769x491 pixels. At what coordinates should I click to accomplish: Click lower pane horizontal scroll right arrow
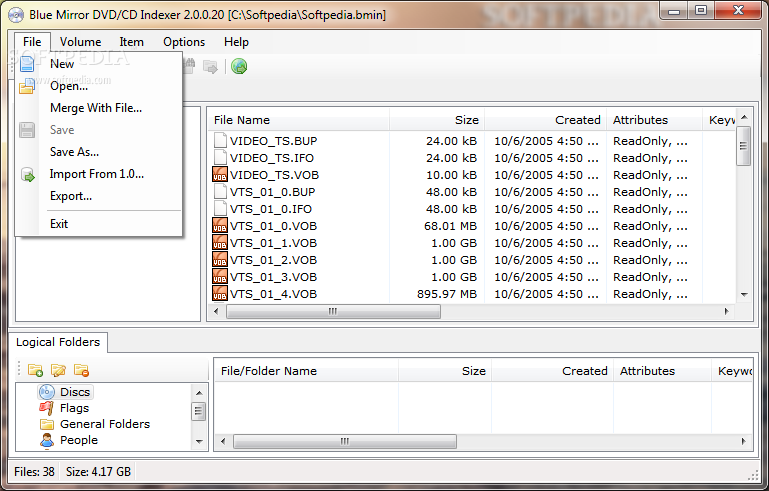click(743, 441)
